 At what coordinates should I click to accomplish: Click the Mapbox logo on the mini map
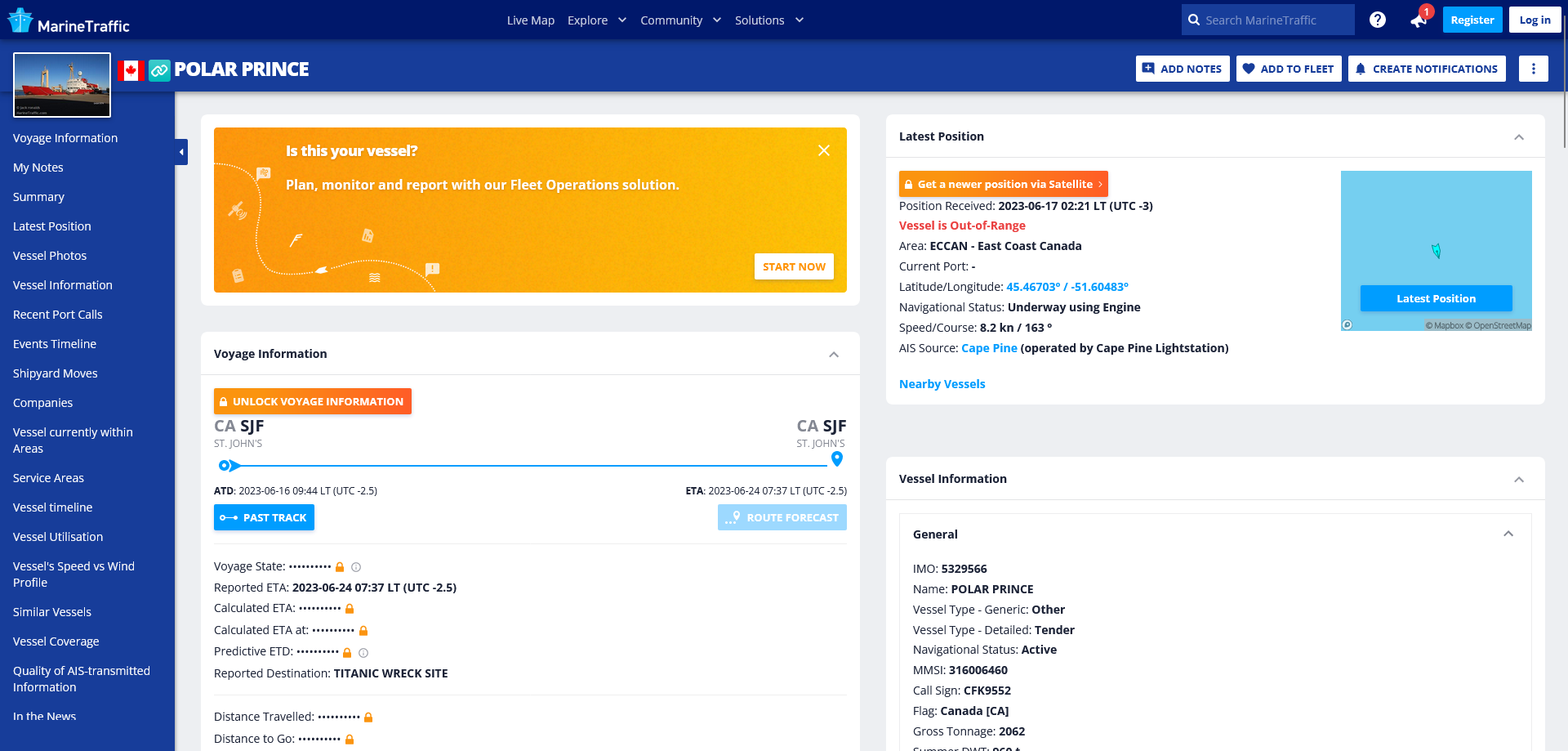point(1347,325)
